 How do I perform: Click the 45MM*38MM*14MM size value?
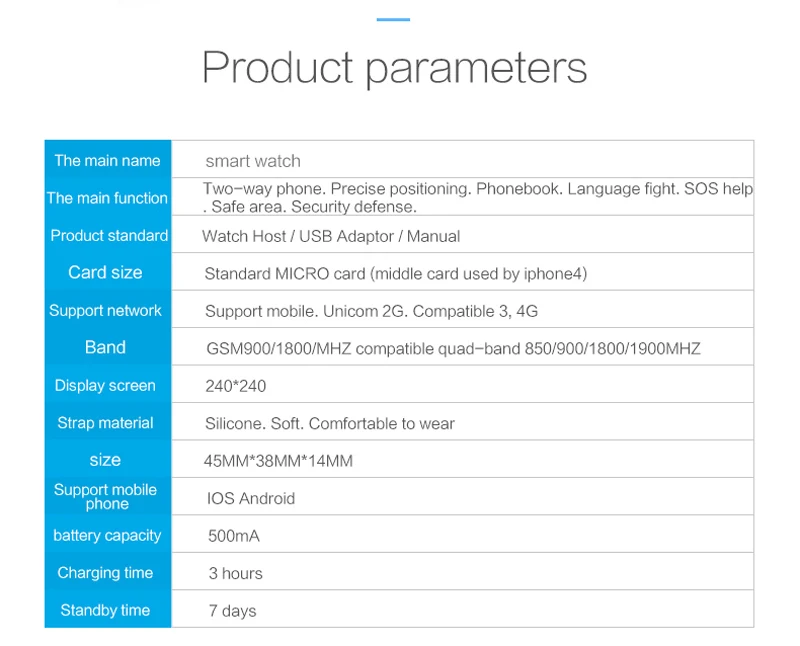(278, 461)
